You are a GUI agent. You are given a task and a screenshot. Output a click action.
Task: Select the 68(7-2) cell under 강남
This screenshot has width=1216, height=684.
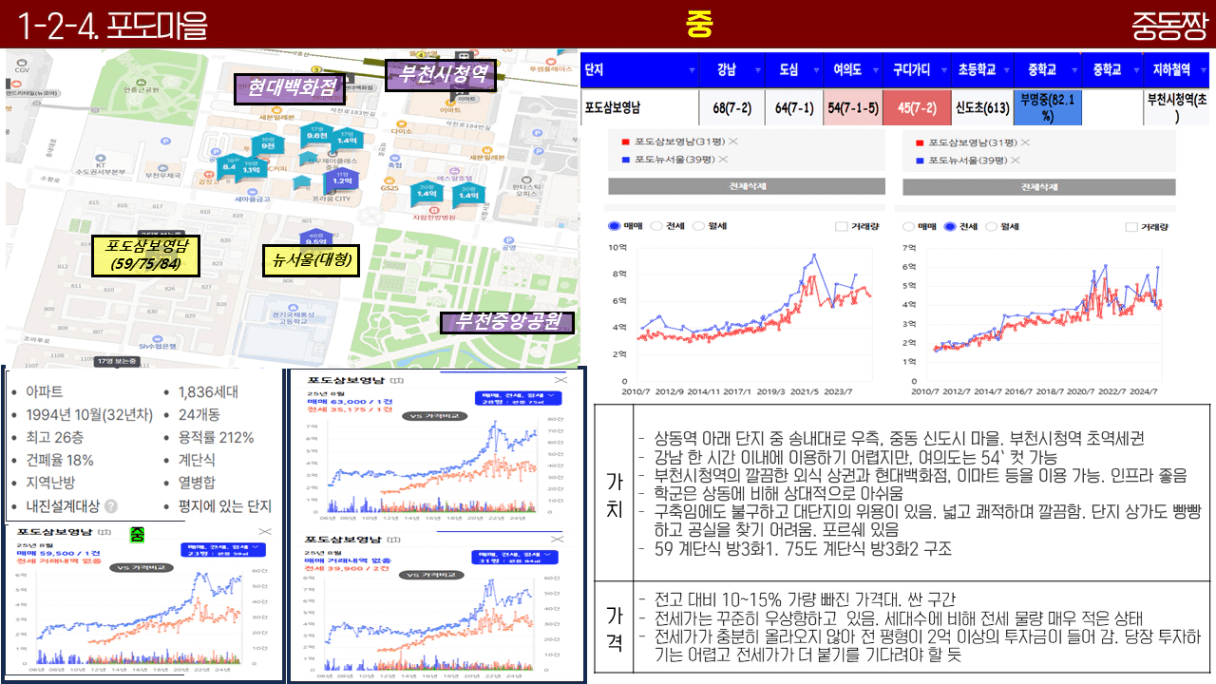pos(733,107)
